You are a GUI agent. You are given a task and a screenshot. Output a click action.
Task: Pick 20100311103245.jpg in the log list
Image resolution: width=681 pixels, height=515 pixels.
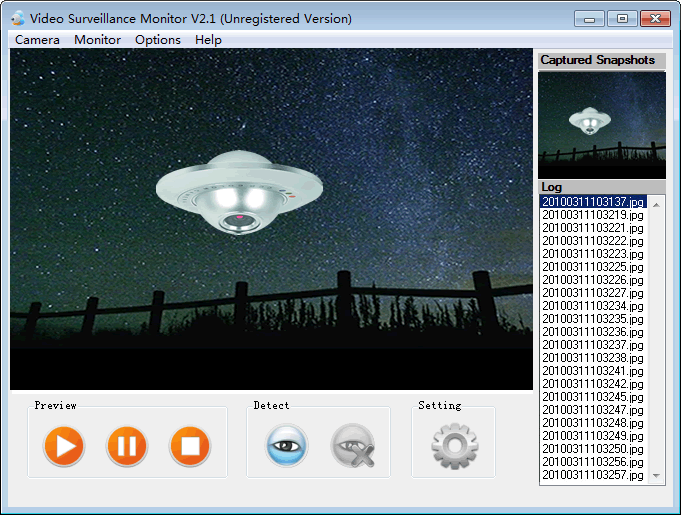click(594, 397)
